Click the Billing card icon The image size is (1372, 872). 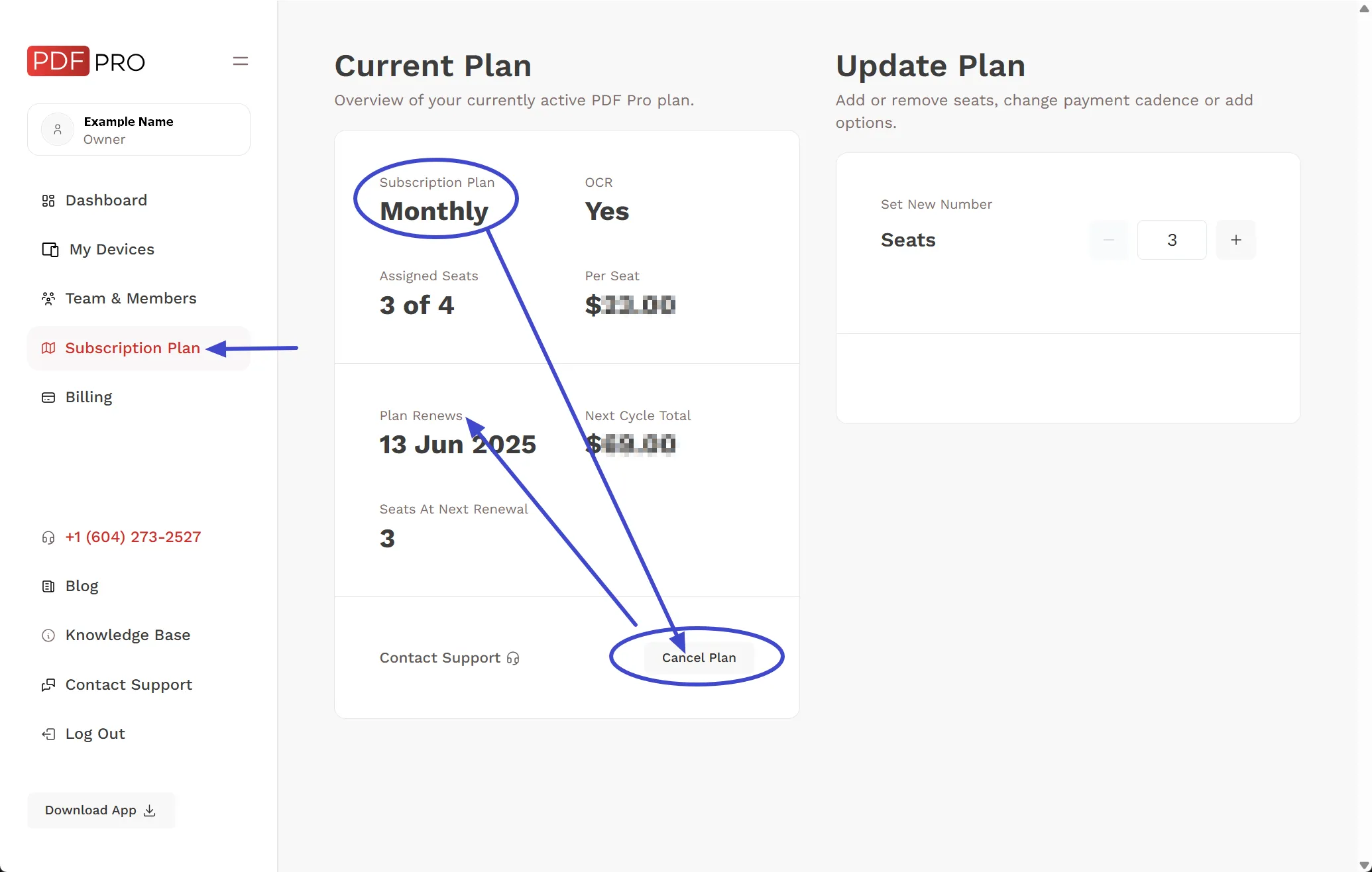coord(48,398)
